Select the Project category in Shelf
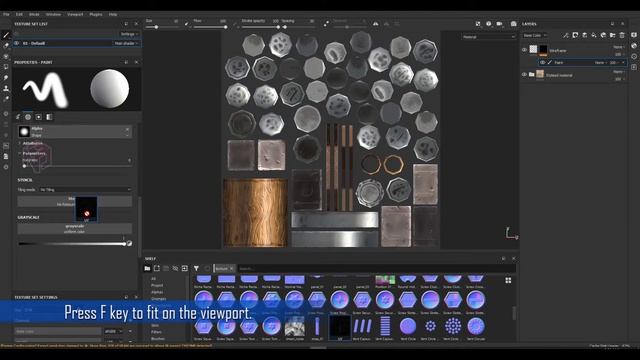The image size is (640, 360). 157,285
